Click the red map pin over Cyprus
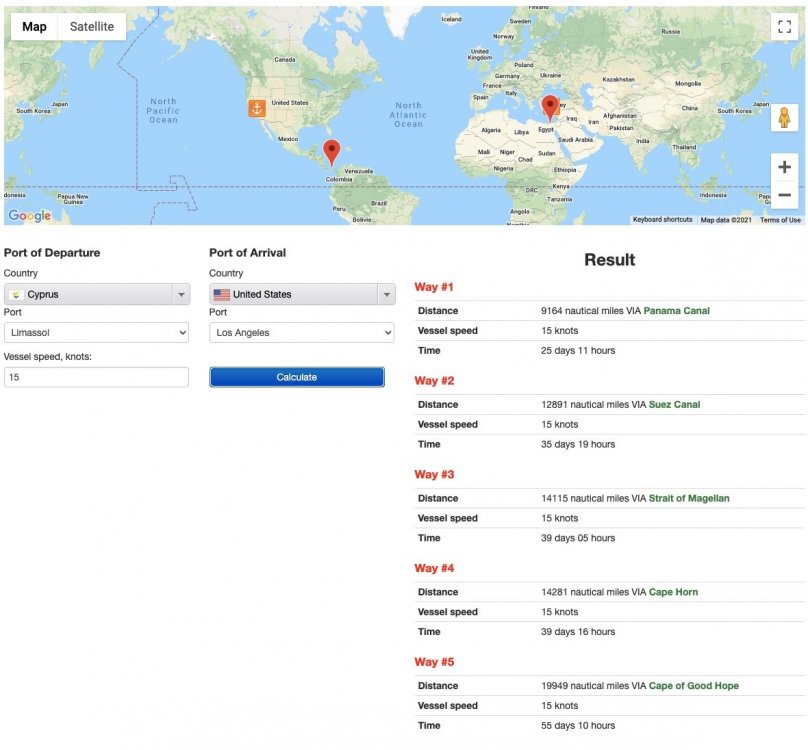Image resolution: width=808 pixels, height=750 pixels. 550,109
